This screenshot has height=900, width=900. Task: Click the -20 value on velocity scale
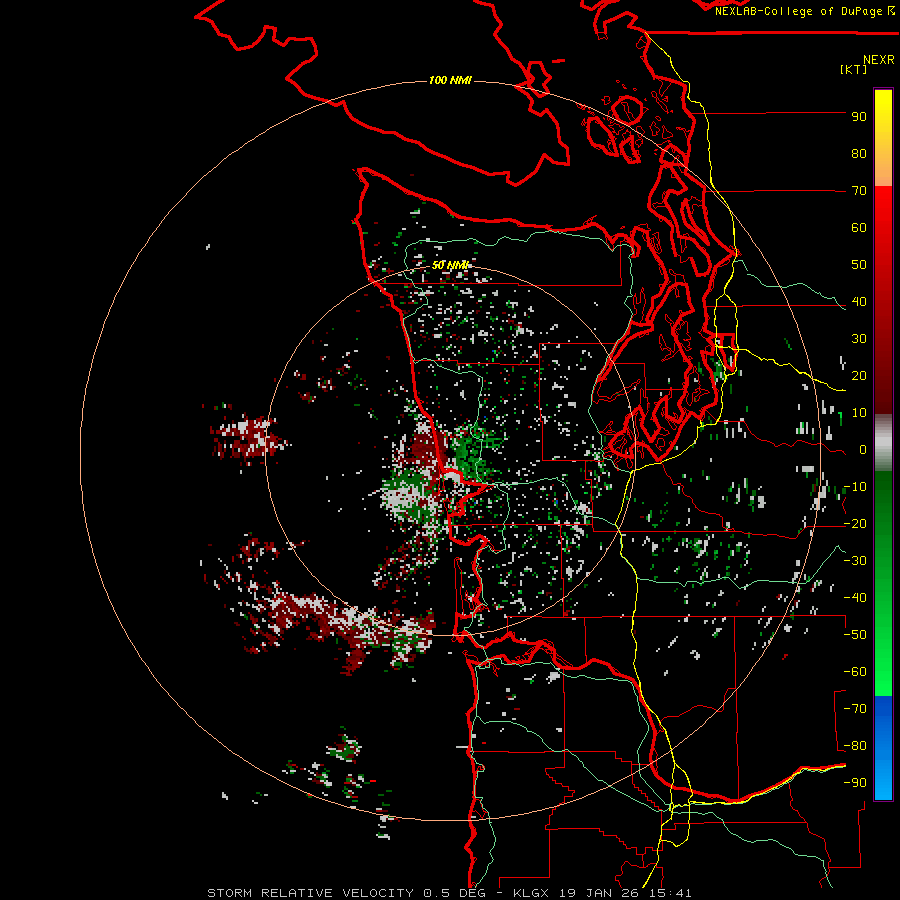855,524
